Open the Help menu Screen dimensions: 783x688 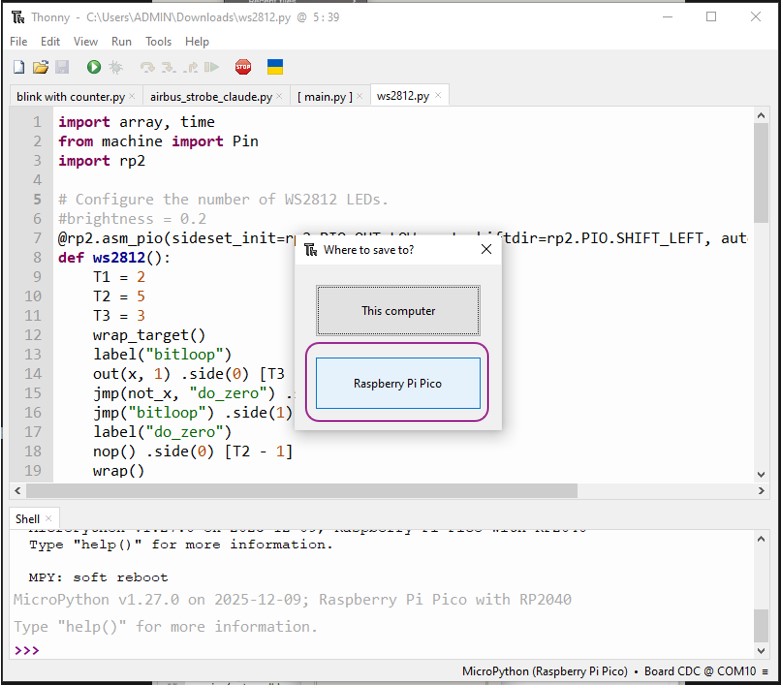(197, 41)
